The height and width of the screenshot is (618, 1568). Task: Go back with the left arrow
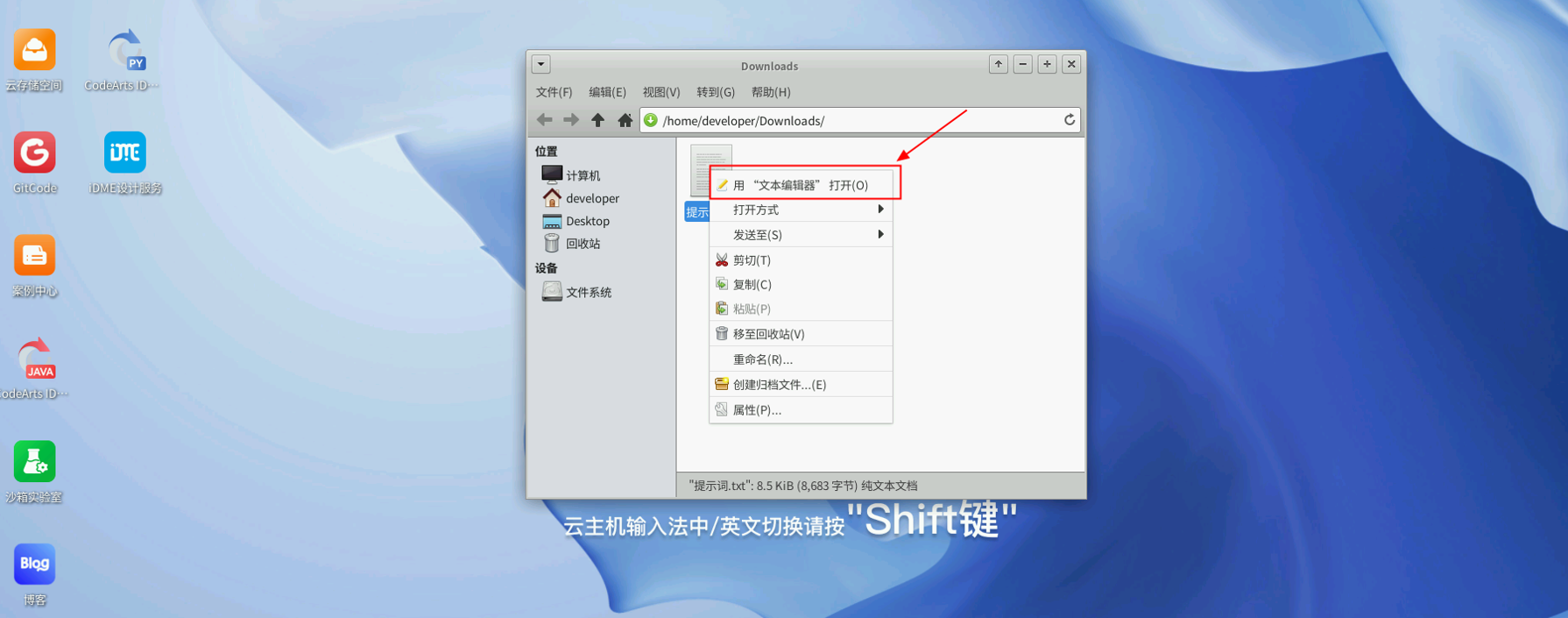[545, 120]
